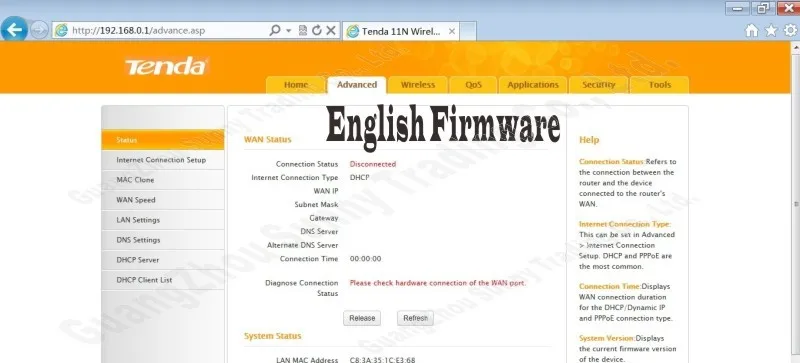
Task: Open a new blank browser tab
Action: click(x=468, y=31)
